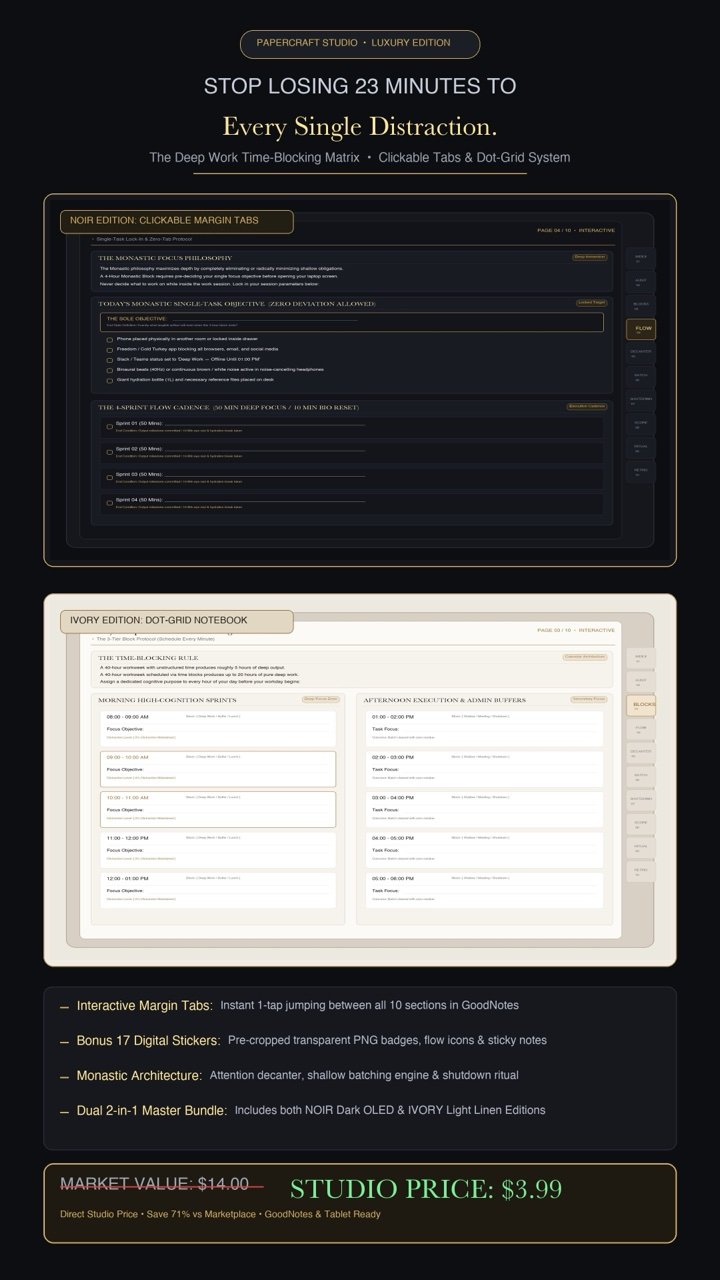Click 'MORNING HIGH-COGNITION SPRINTS' column heading
720x1280 pixels.
(x=167, y=700)
